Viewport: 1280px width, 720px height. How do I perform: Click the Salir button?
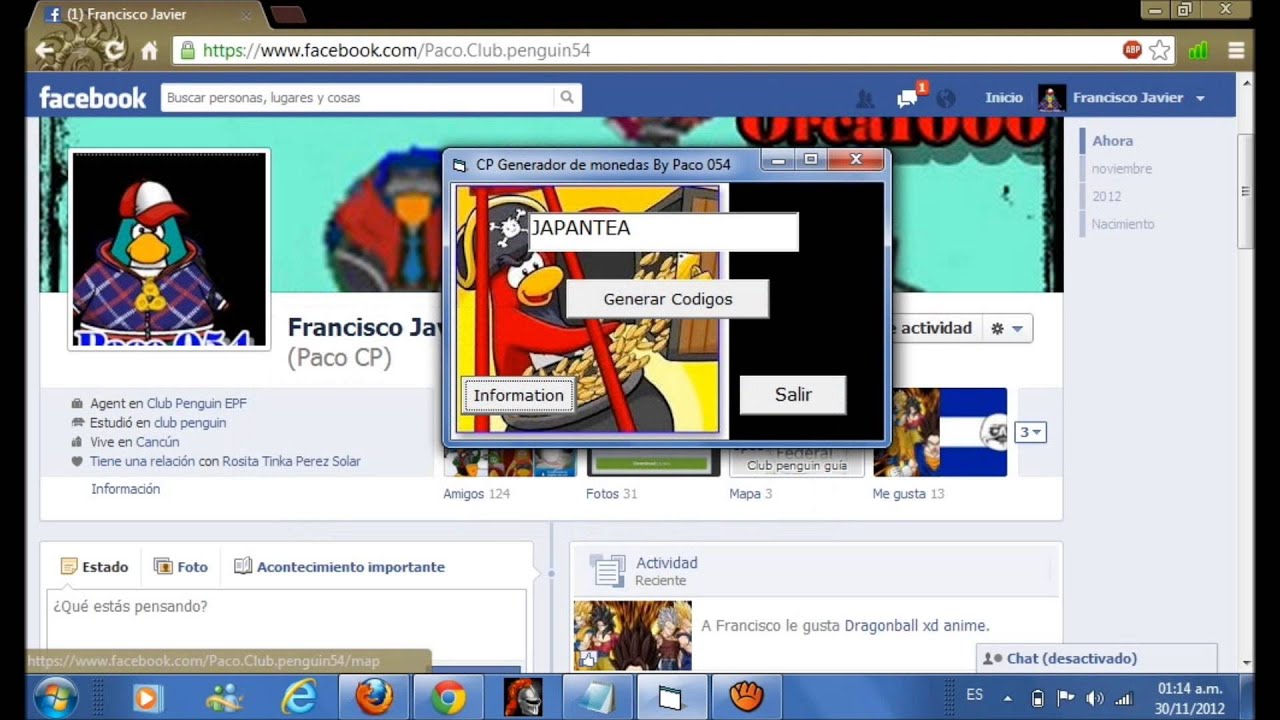point(793,395)
